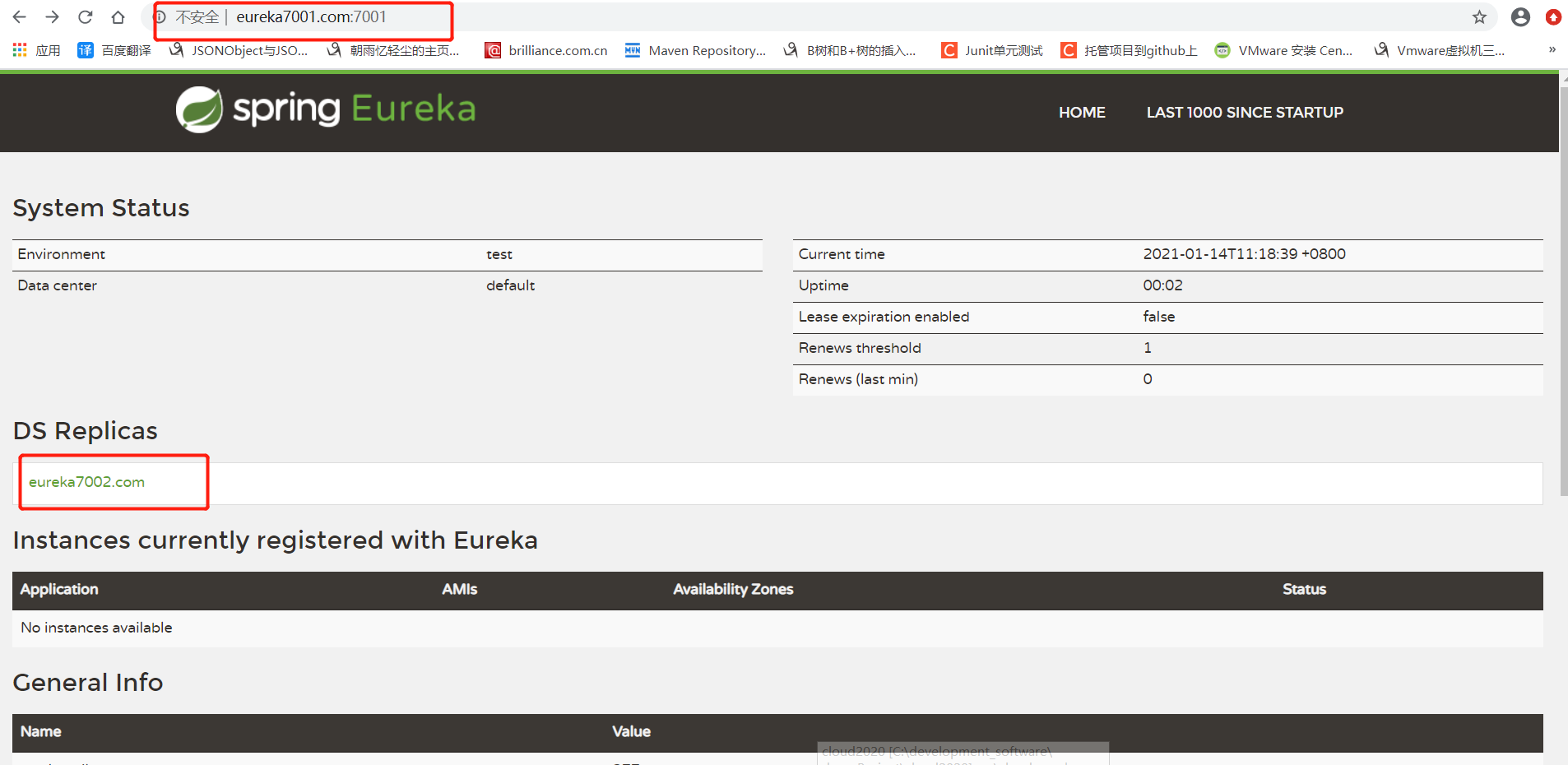Open the 托管项目到github上 bookmark
The width and height of the screenshot is (1568, 765).
pos(1129,50)
